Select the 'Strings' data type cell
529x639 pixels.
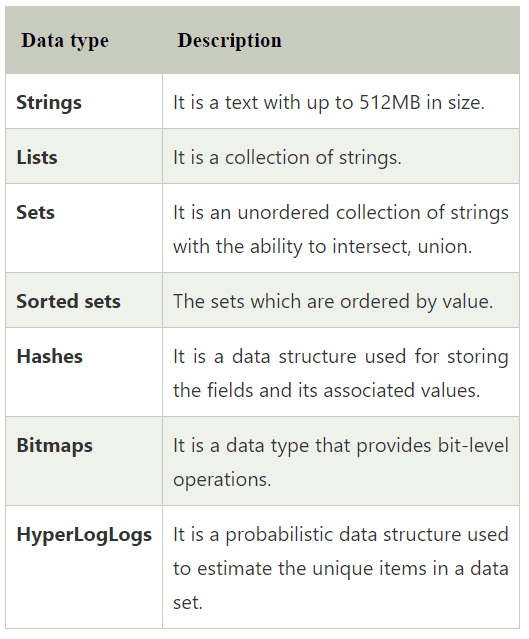point(84,101)
